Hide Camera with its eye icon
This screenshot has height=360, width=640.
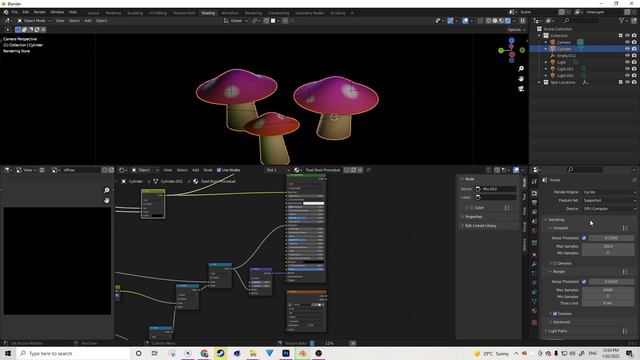(x=627, y=42)
